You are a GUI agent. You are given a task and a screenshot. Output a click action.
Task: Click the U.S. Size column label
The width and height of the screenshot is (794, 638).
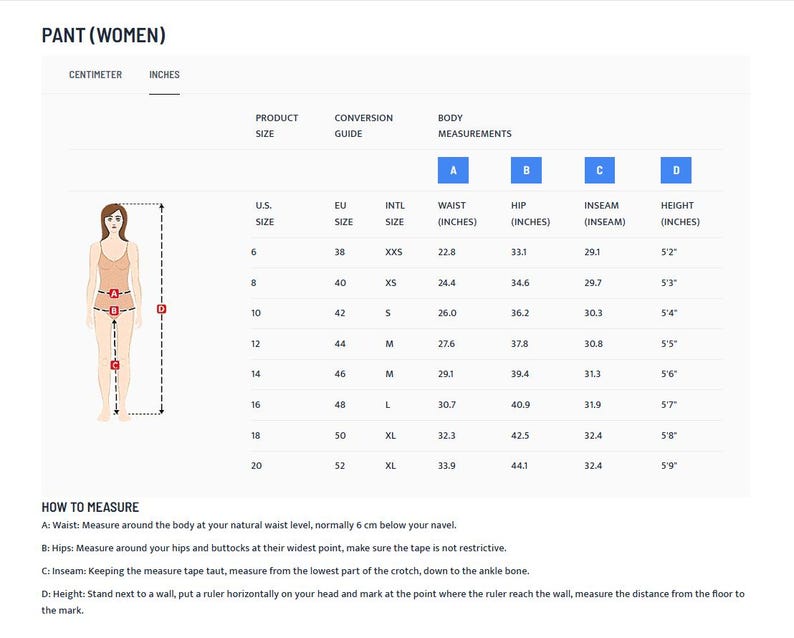click(264, 214)
